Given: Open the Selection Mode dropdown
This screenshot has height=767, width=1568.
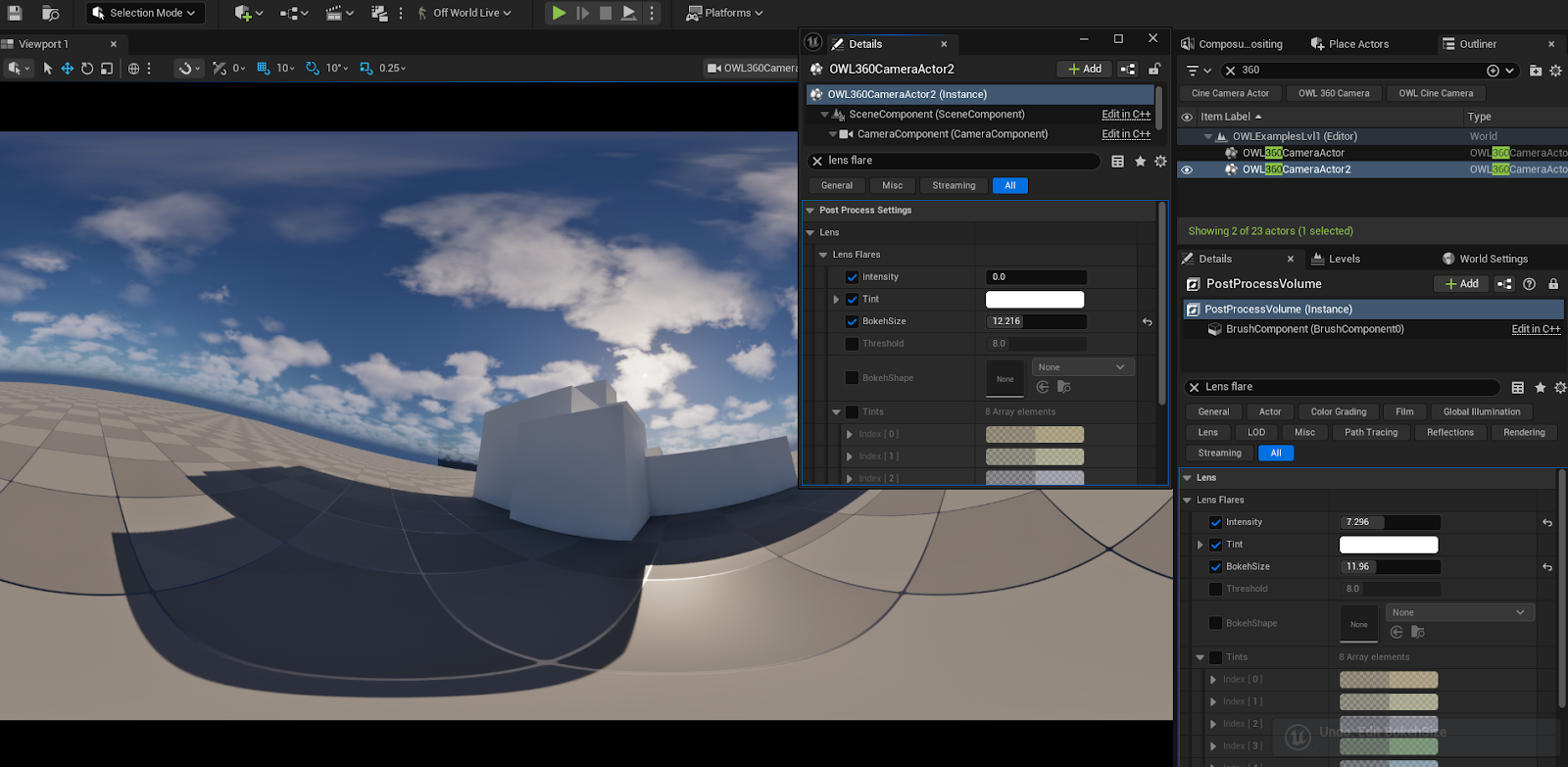Looking at the screenshot, I should pyautogui.click(x=145, y=13).
